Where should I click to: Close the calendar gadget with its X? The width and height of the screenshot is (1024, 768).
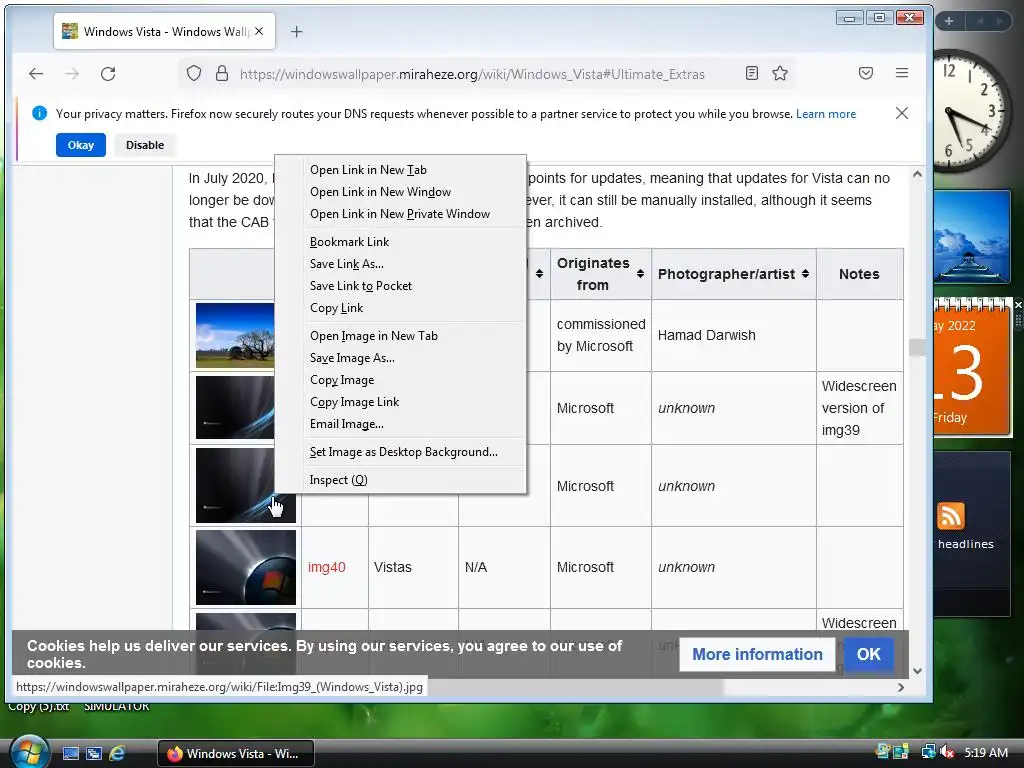pyautogui.click(x=1017, y=305)
